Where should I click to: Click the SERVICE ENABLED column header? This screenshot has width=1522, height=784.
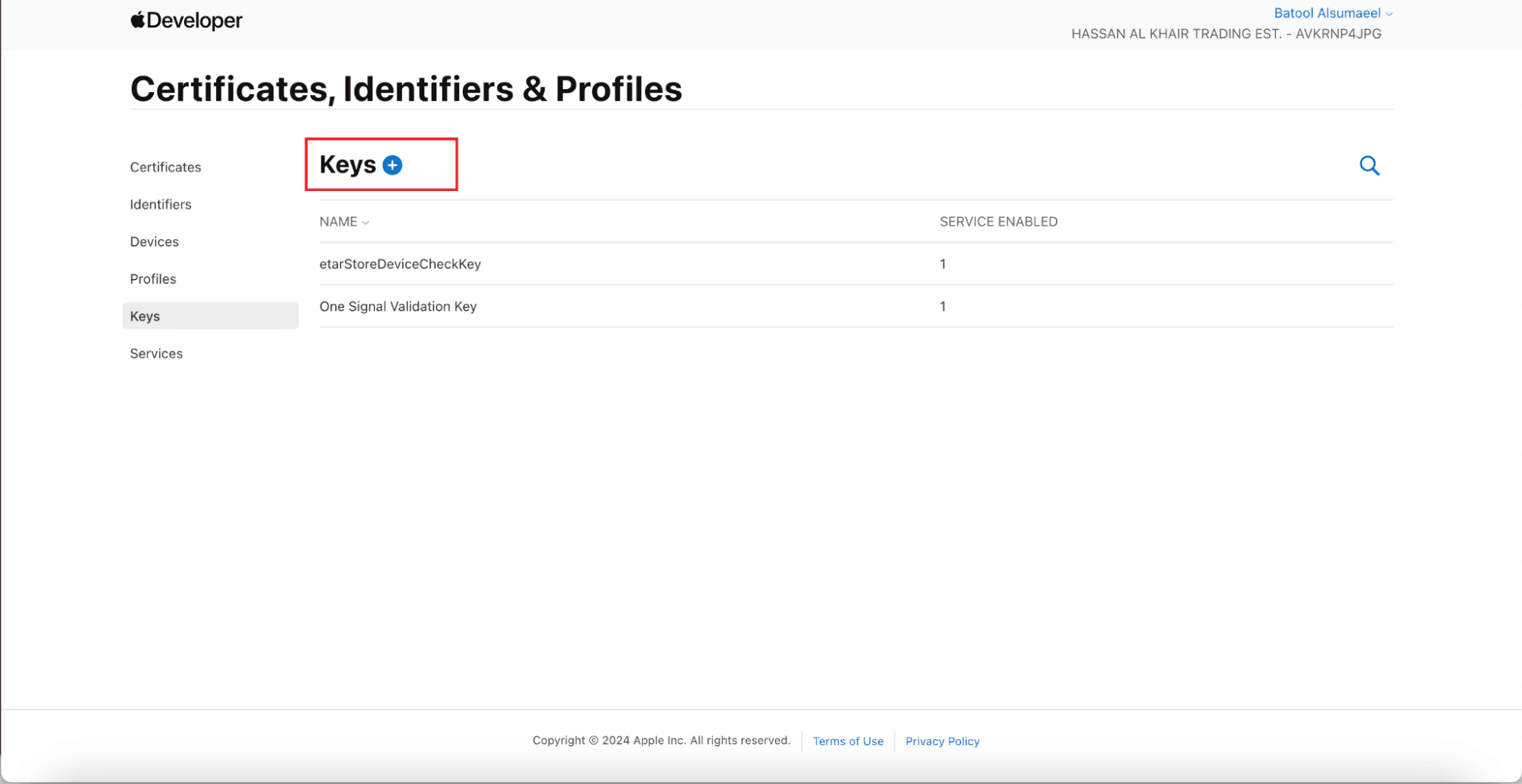pyautogui.click(x=997, y=221)
